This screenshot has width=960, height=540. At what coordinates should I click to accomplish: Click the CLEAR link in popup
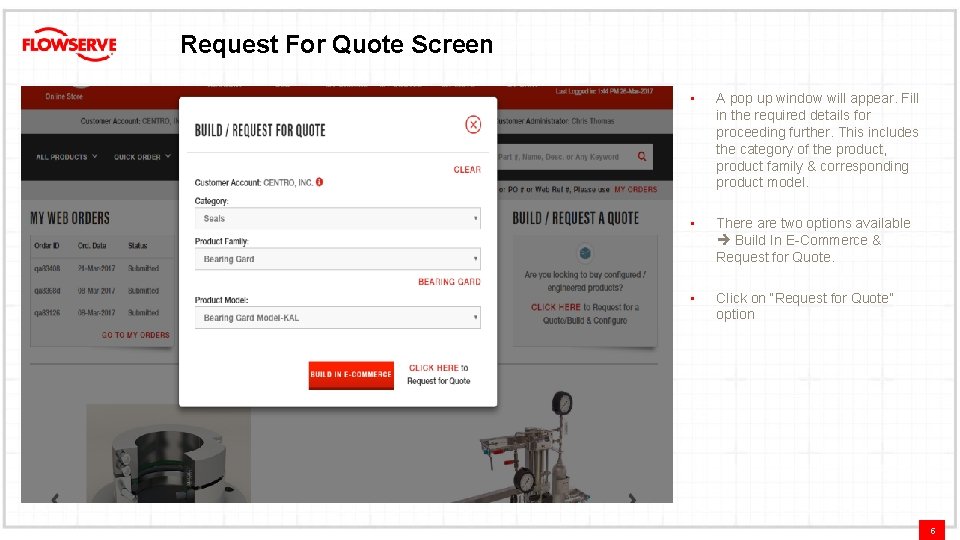tap(467, 170)
